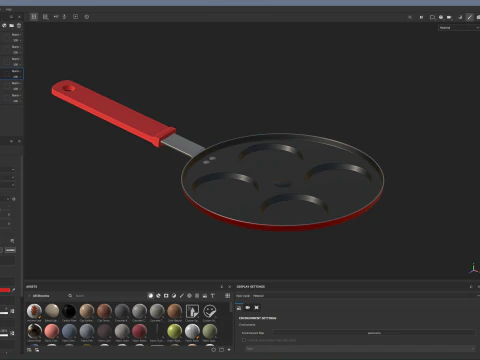This screenshot has height=360, width=480.
Task: Click the viewport frame icon top right
Action: click(x=432, y=17)
